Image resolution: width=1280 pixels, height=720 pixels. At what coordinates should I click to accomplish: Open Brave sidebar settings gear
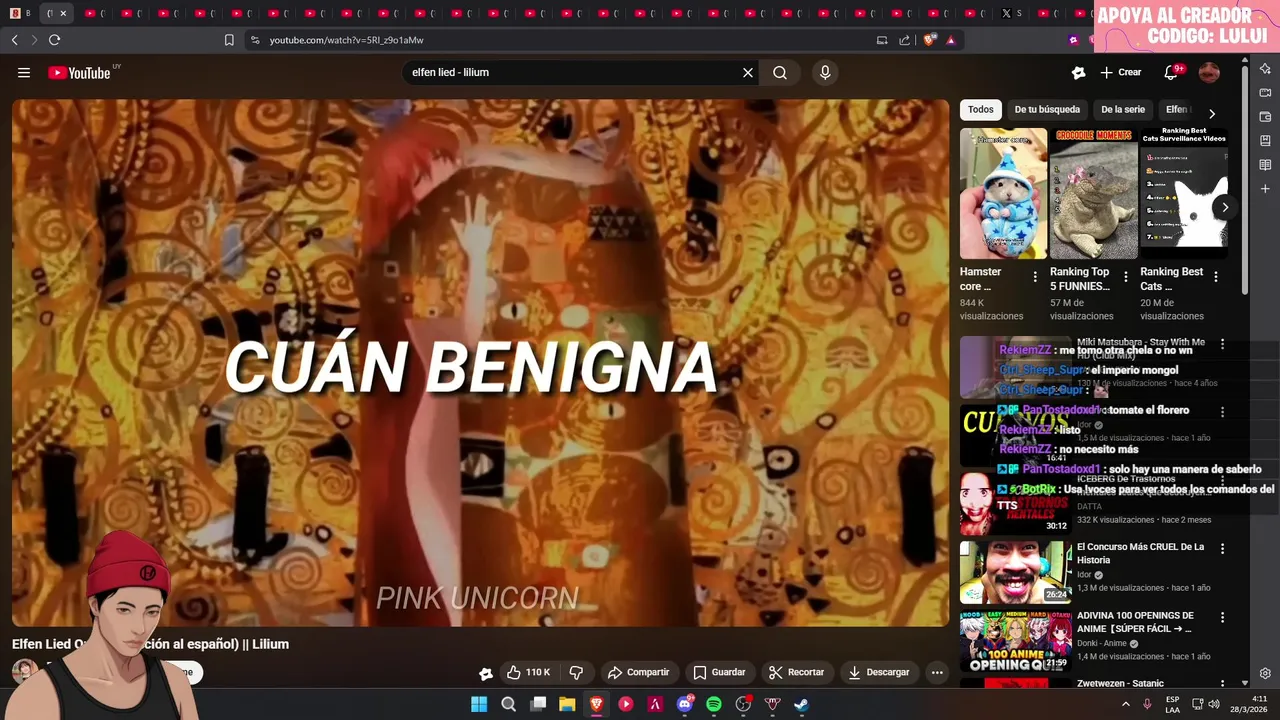pos(1265,674)
